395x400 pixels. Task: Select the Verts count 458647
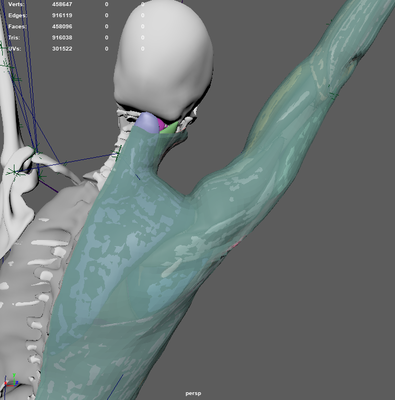62,4
